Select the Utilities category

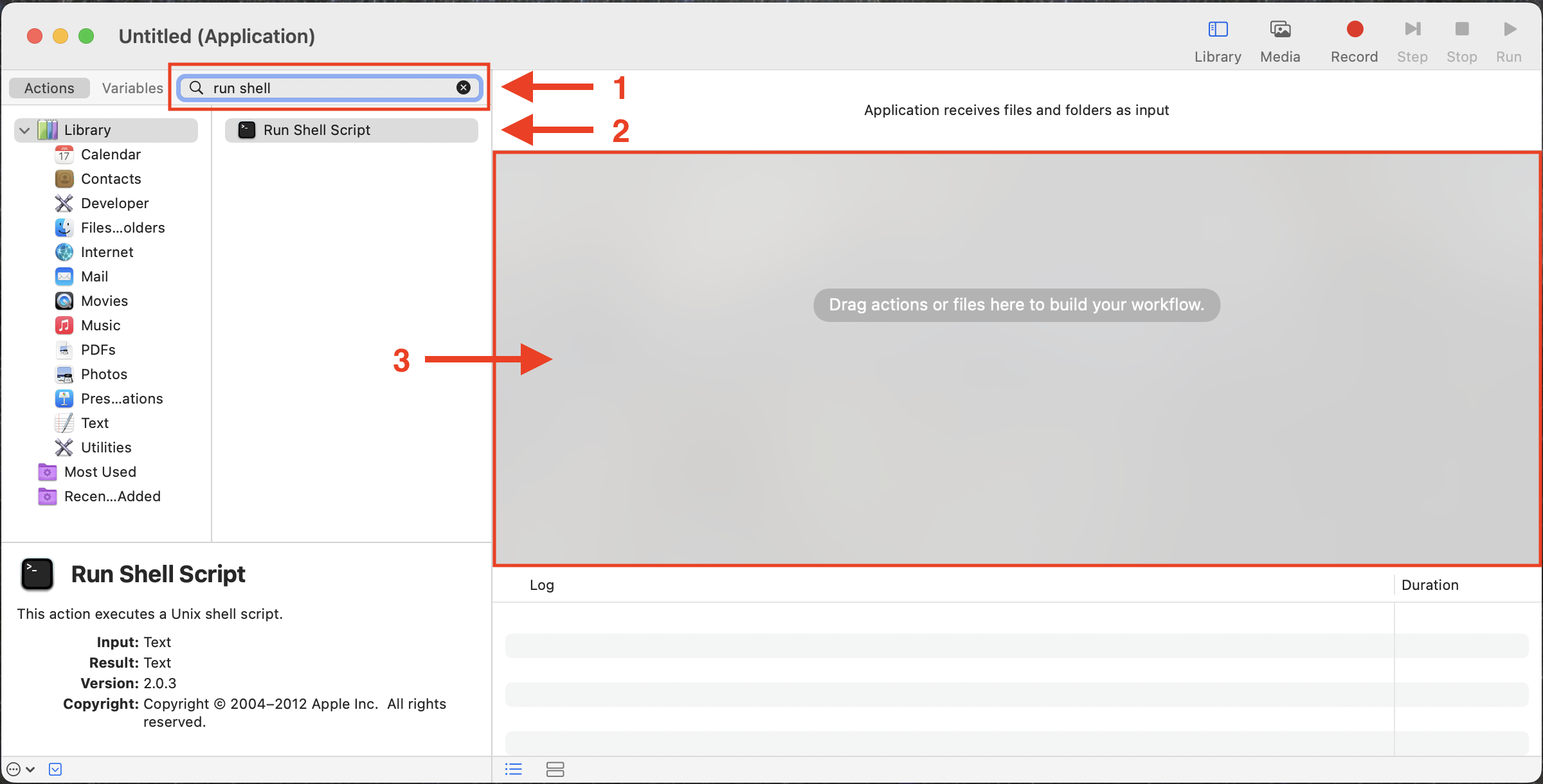click(x=106, y=447)
